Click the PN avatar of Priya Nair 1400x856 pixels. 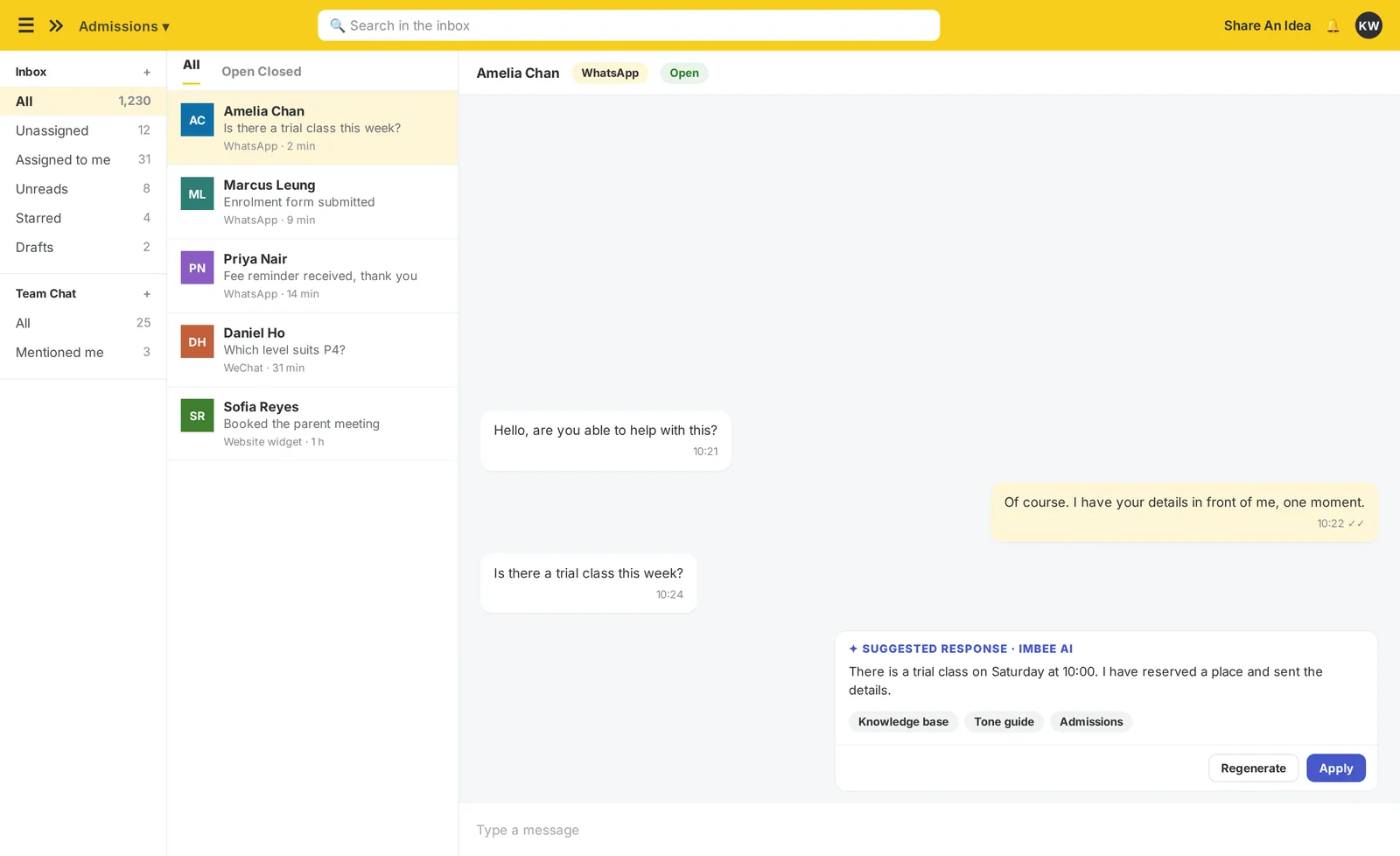point(197,268)
